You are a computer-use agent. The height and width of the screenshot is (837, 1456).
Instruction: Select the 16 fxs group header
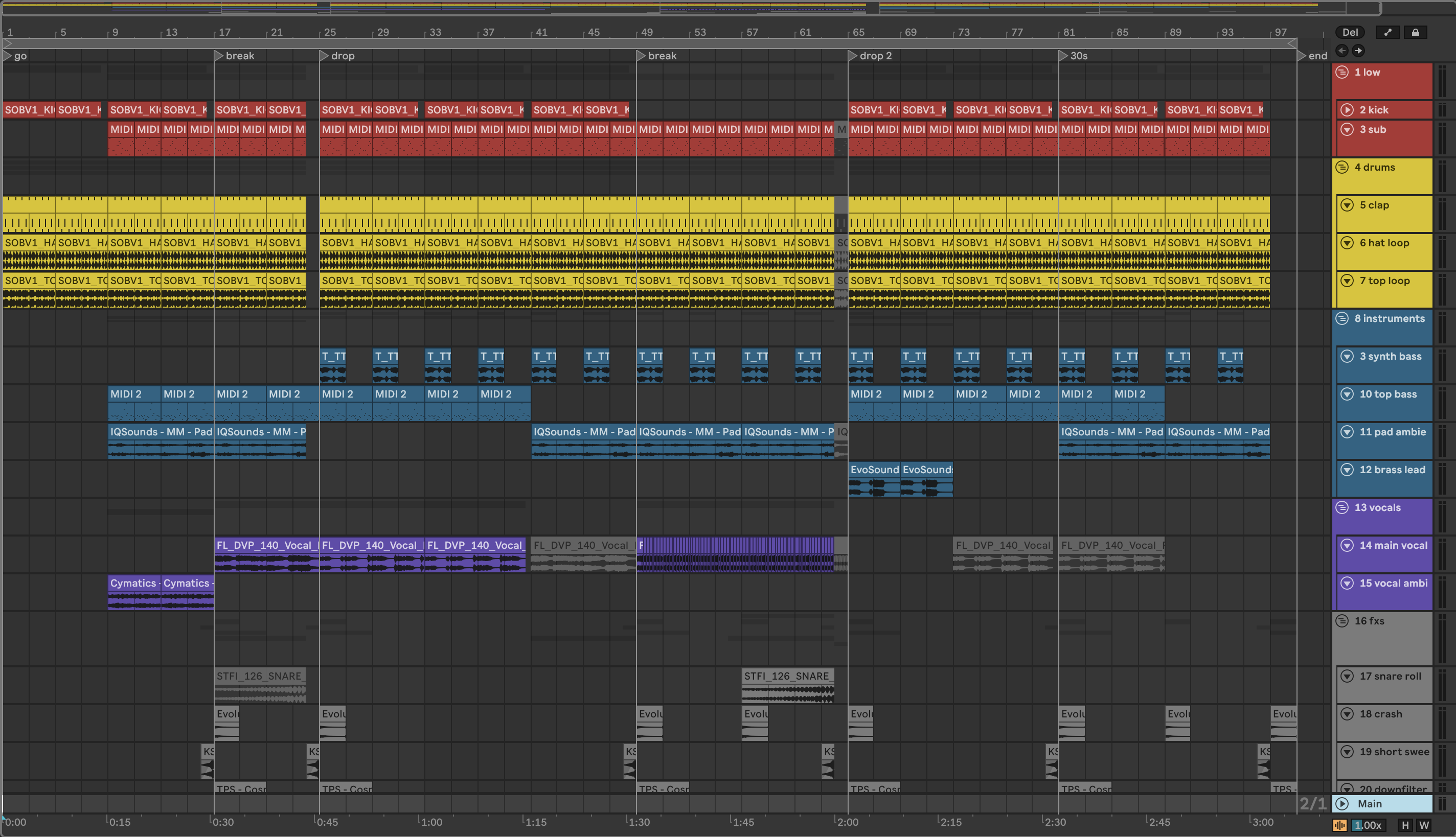coord(1369,621)
